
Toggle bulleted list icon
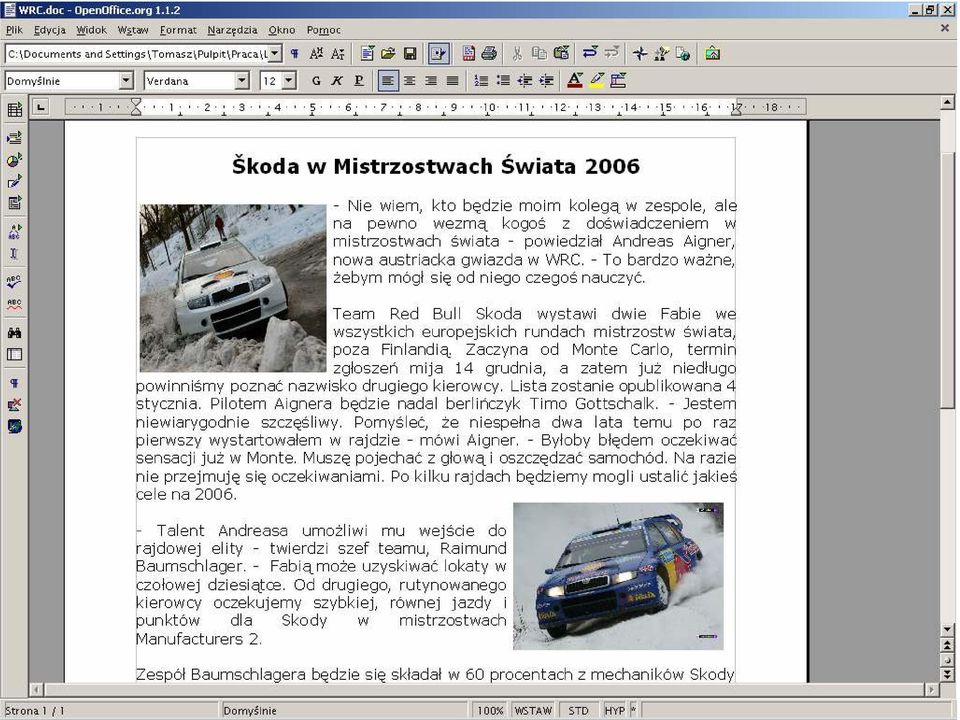click(503, 81)
